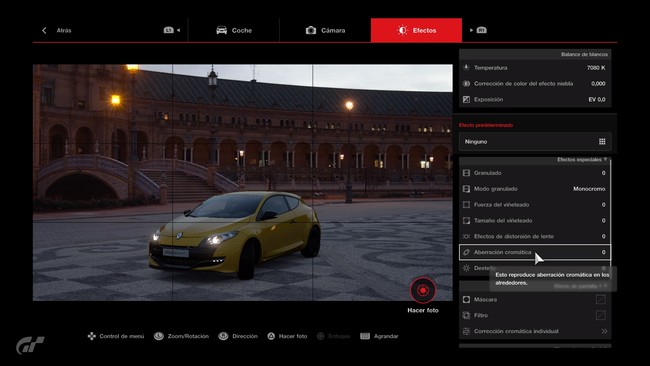Click the Agrandar keyboard icon
Viewport: 650px width, 366px height.
click(365, 336)
